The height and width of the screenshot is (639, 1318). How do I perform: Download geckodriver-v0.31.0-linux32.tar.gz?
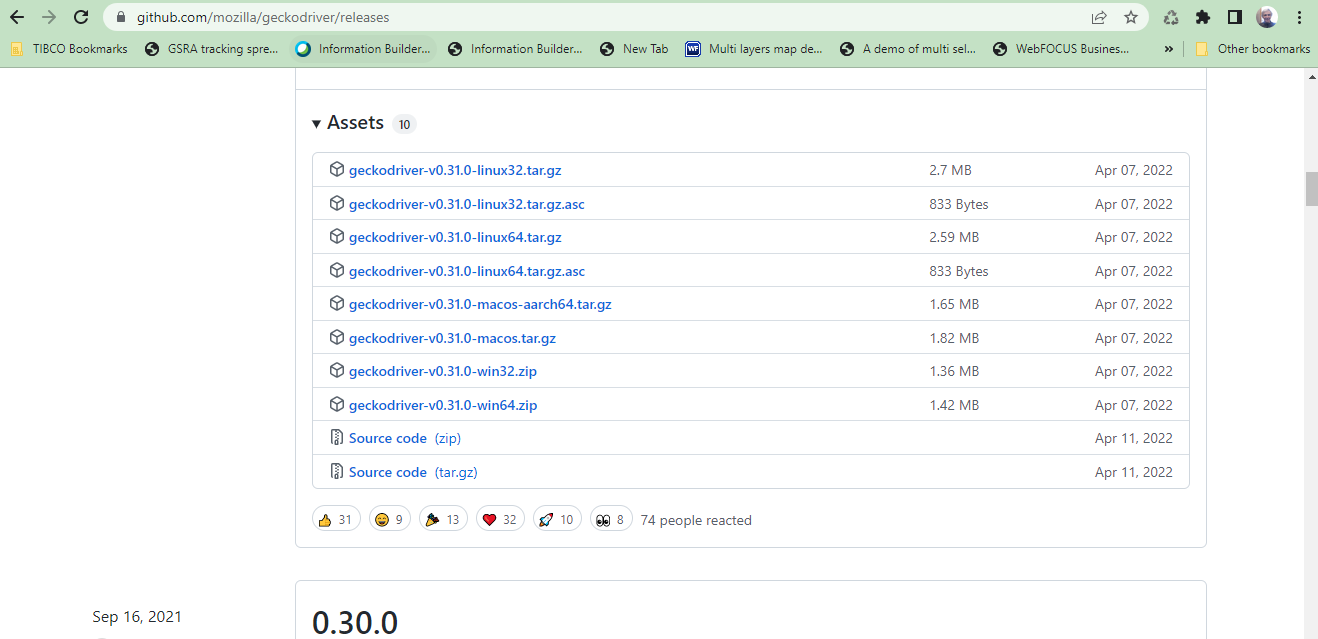(455, 170)
